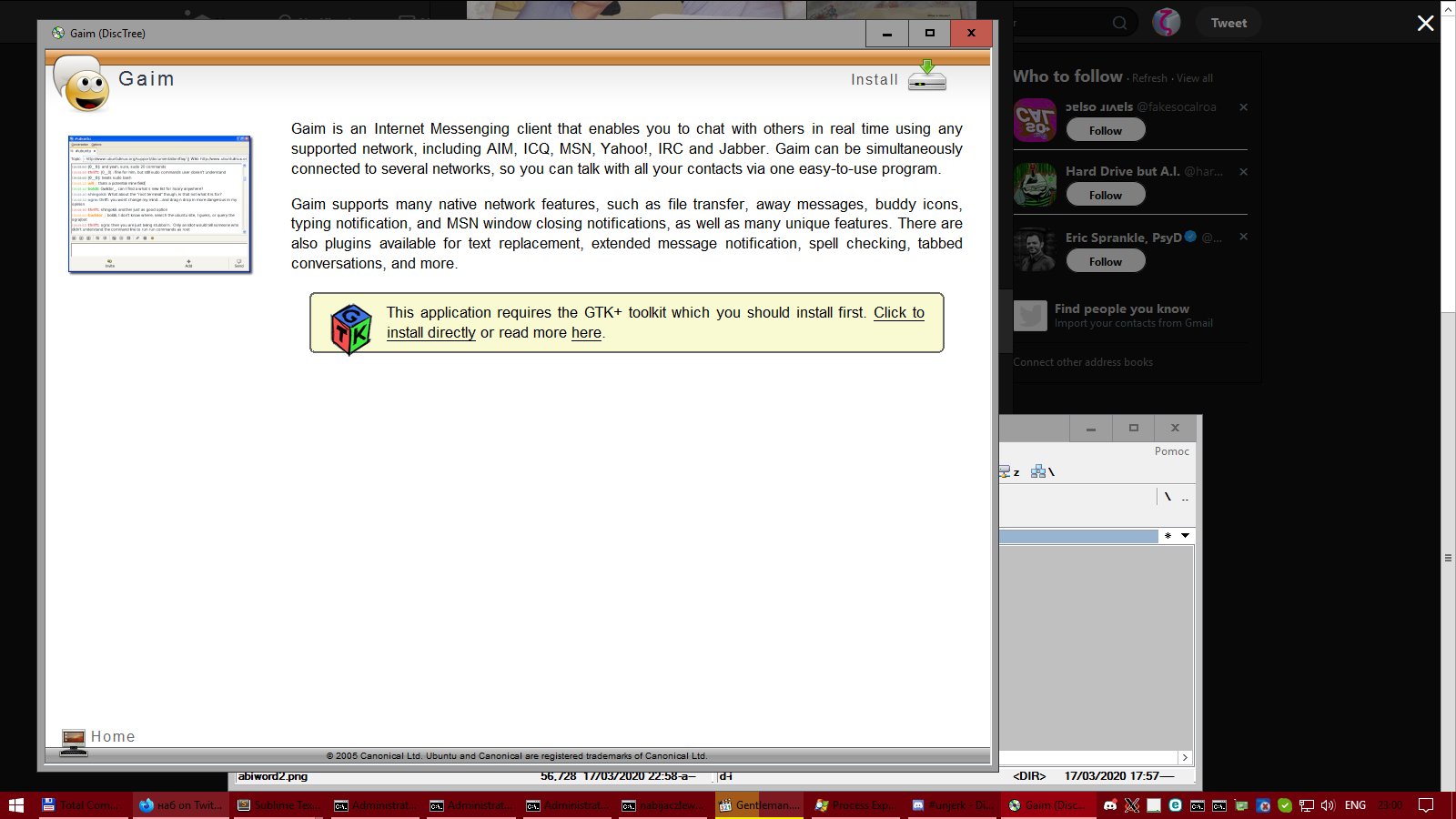Click the ENG language indicator
This screenshot has width=1456, height=819.
(x=1355, y=805)
